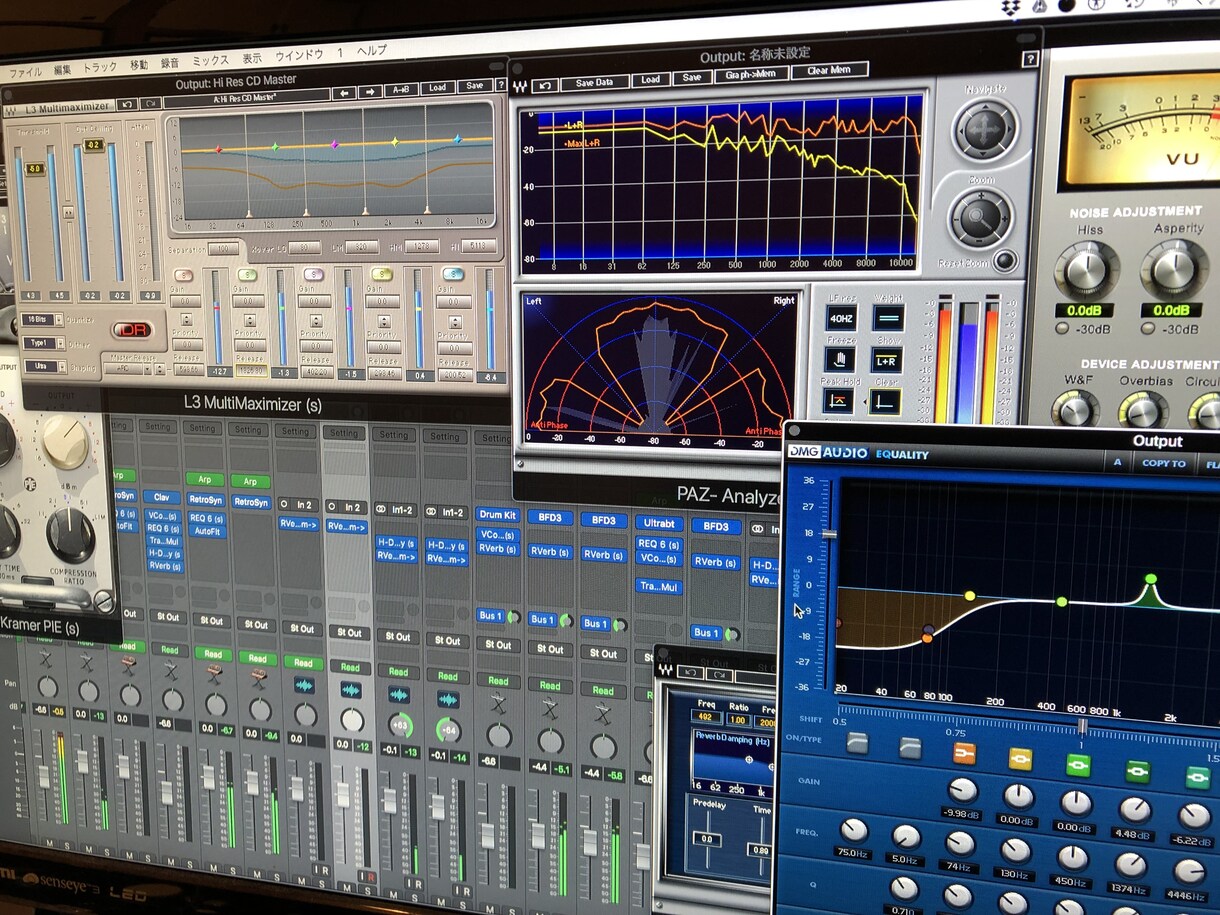Viewport: 1220px width, 915px height.
Task: Click the Weight icon in PAZ Analyzer
Action: [887, 318]
